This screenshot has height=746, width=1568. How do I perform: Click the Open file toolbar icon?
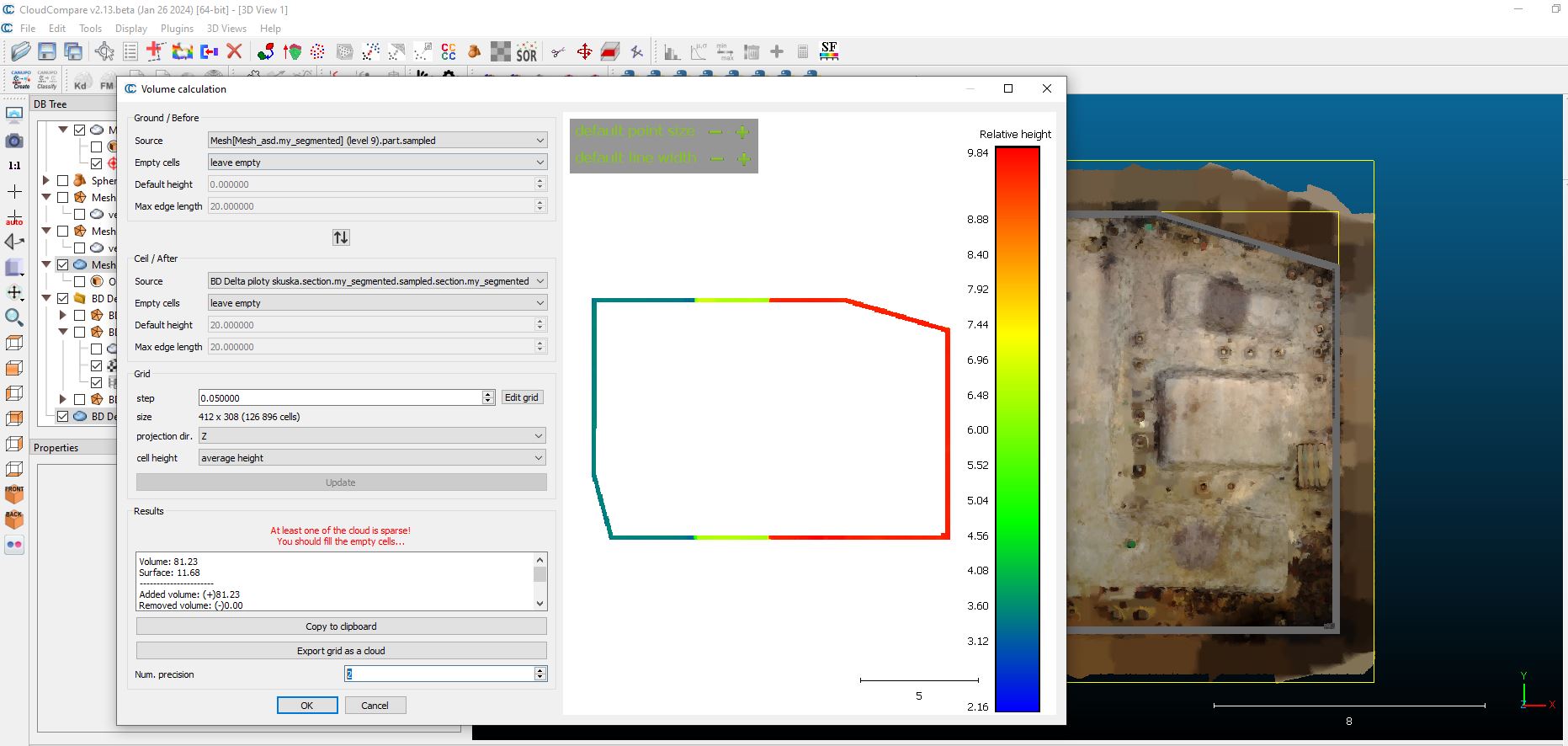20,52
